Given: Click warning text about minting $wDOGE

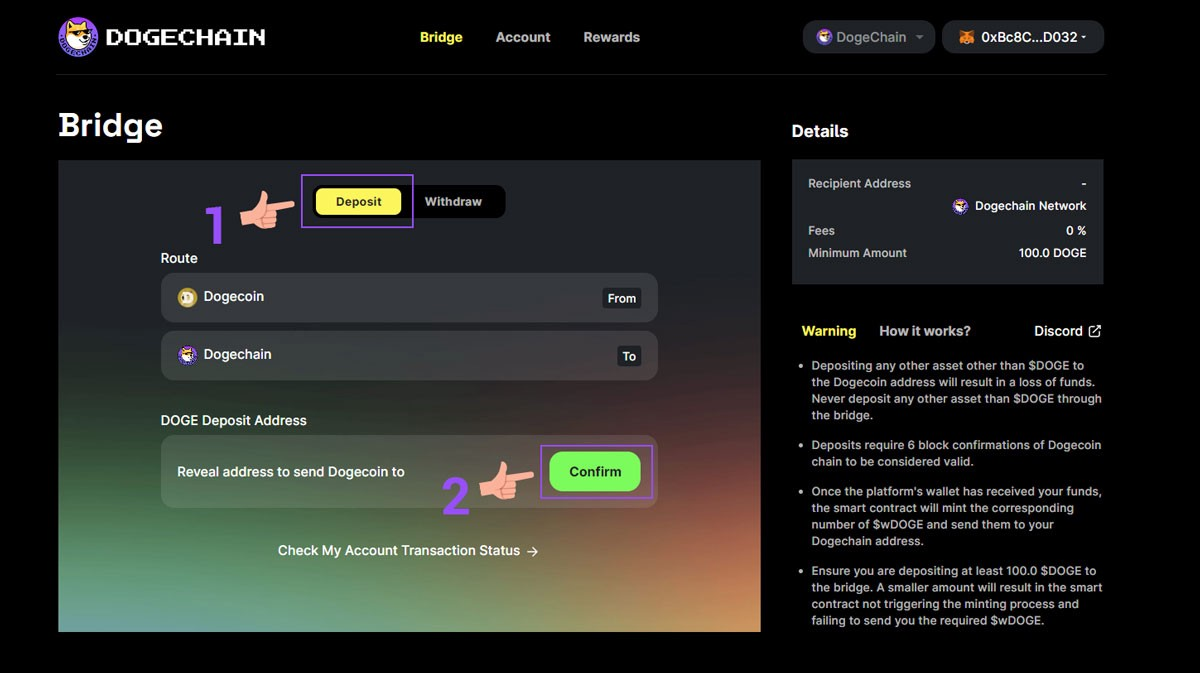Looking at the screenshot, I should [x=957, y=516].
